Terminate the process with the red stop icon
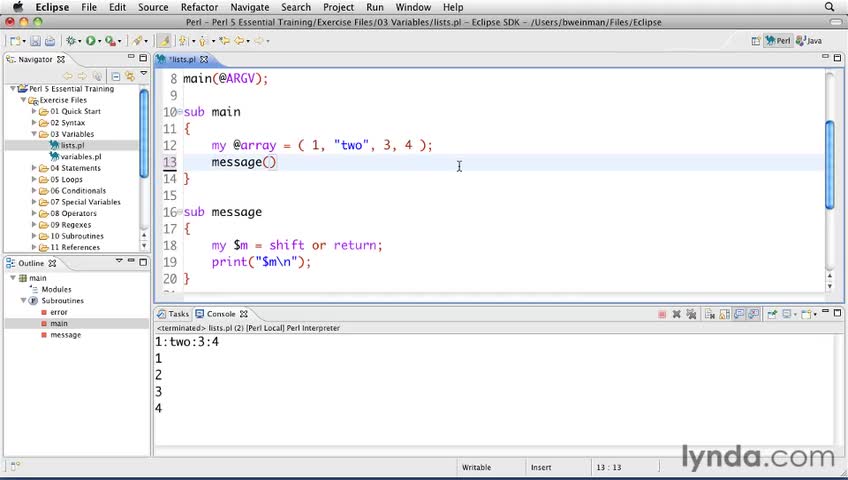The height and width of the screenshot is (480, 848). pos(661,314)
